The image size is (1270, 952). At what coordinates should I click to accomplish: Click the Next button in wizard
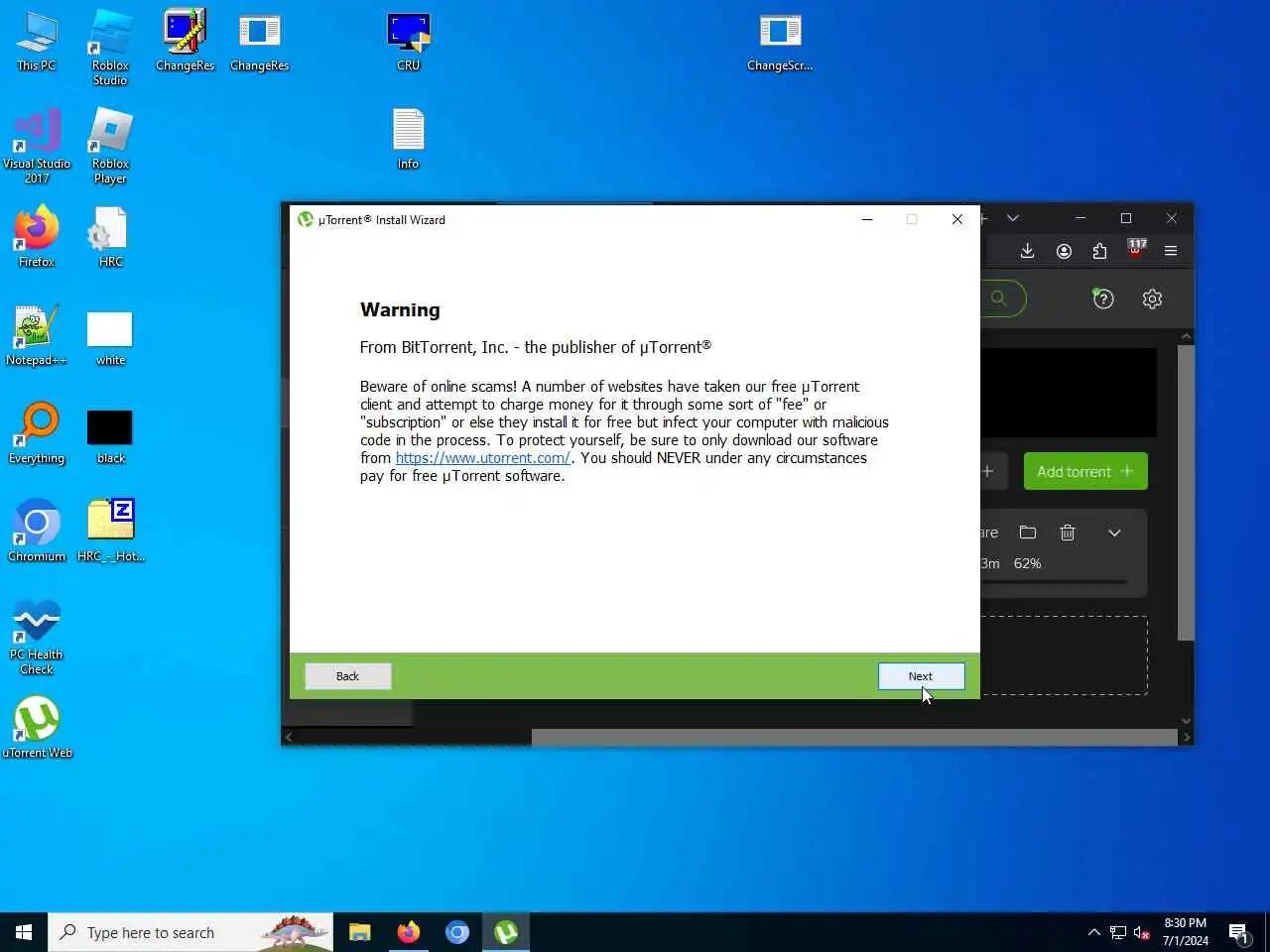pyautogui.click(x=921, y=676)
